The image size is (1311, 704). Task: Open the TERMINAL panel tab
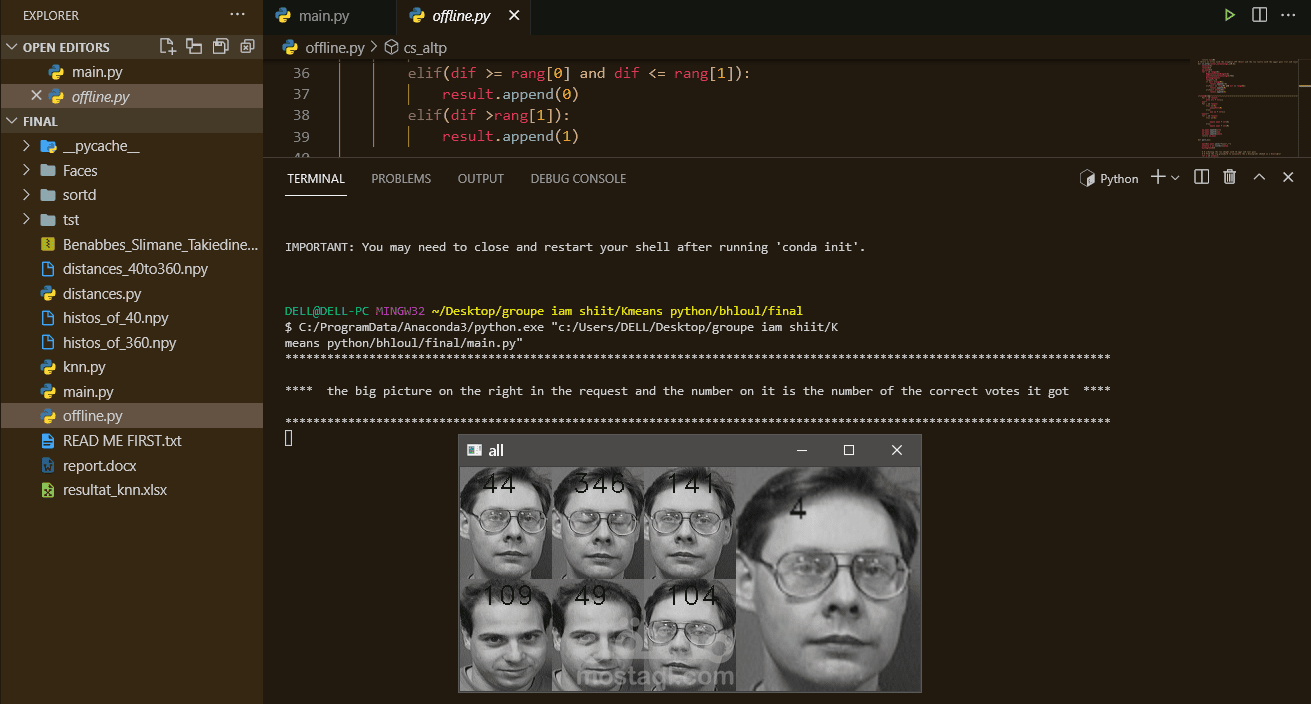pos(316,178)
